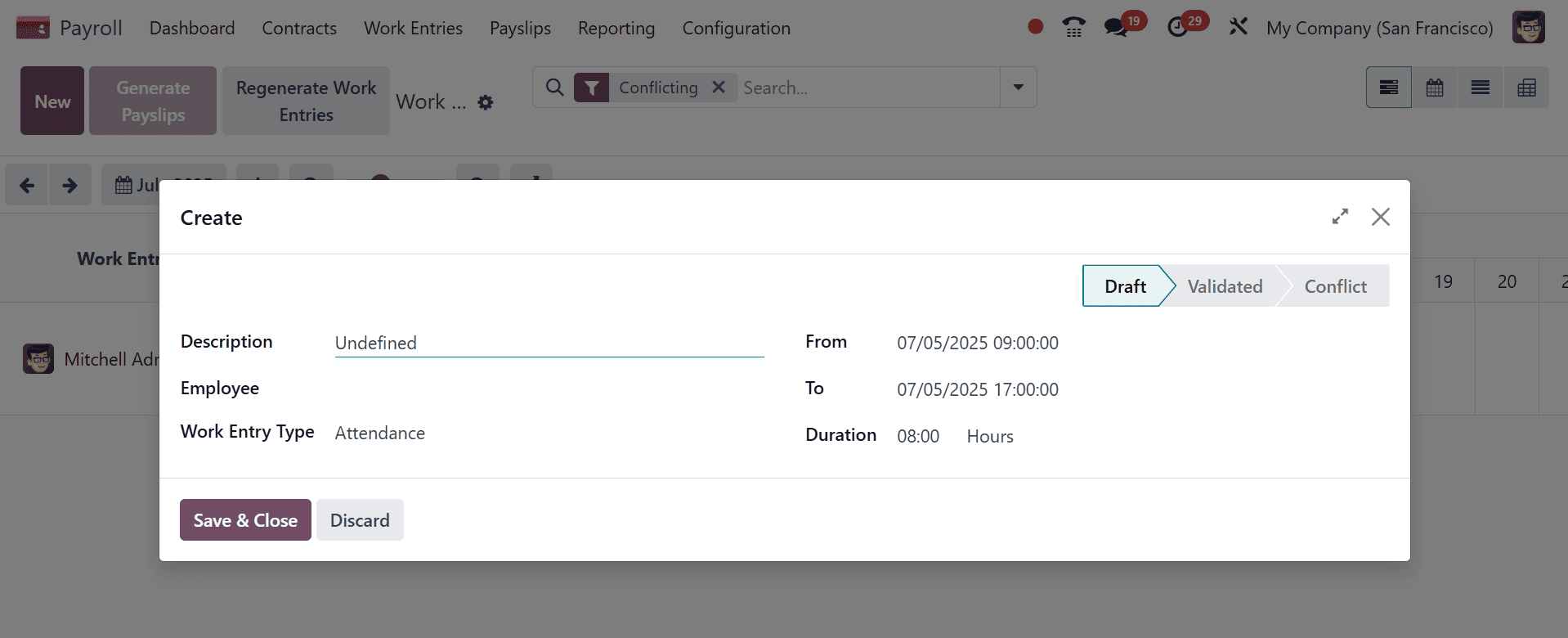Screen dimensions: 1568x638
Task: Open the date range picker starting with Jul
Action: pos(164,185)
